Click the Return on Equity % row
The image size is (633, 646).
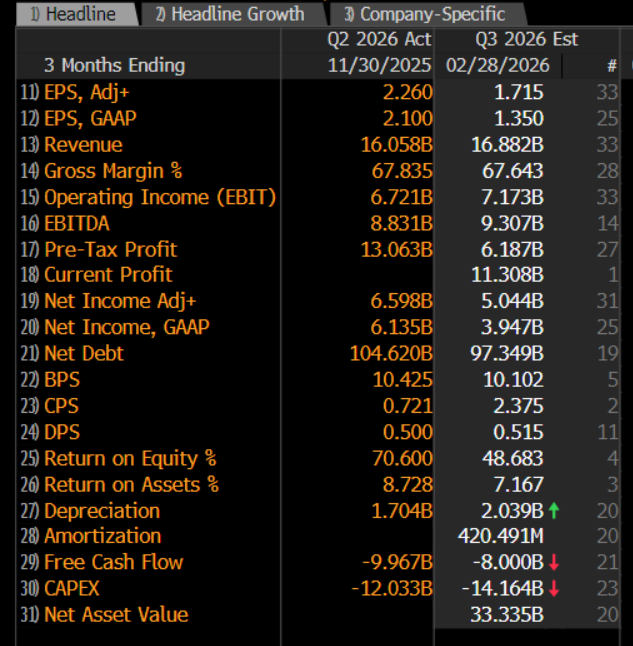(130, 458)
